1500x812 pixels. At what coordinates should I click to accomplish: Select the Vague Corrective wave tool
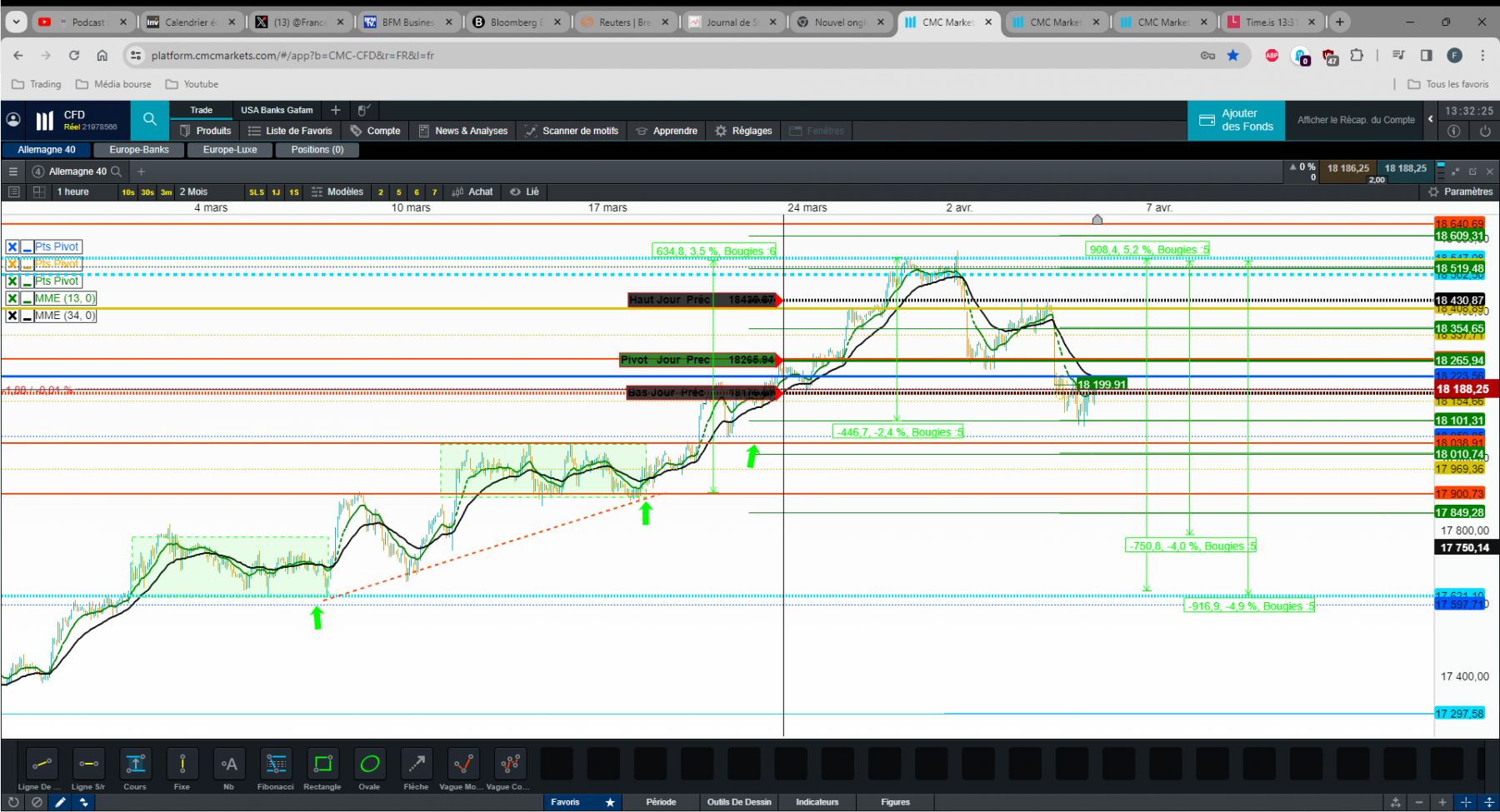(510, 764)
